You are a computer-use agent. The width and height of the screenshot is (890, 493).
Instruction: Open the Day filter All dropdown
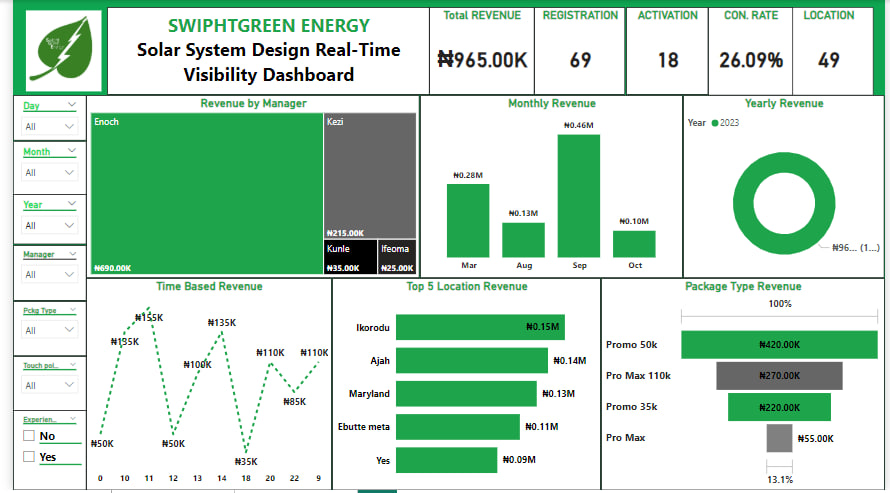point(49,127)
